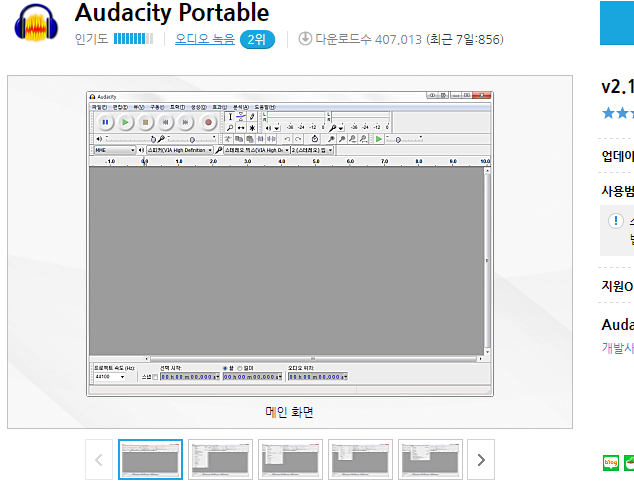Open the 분석 menu in Audacity
This screenshot has width=634, height=492.
click(x=241, y=107)
